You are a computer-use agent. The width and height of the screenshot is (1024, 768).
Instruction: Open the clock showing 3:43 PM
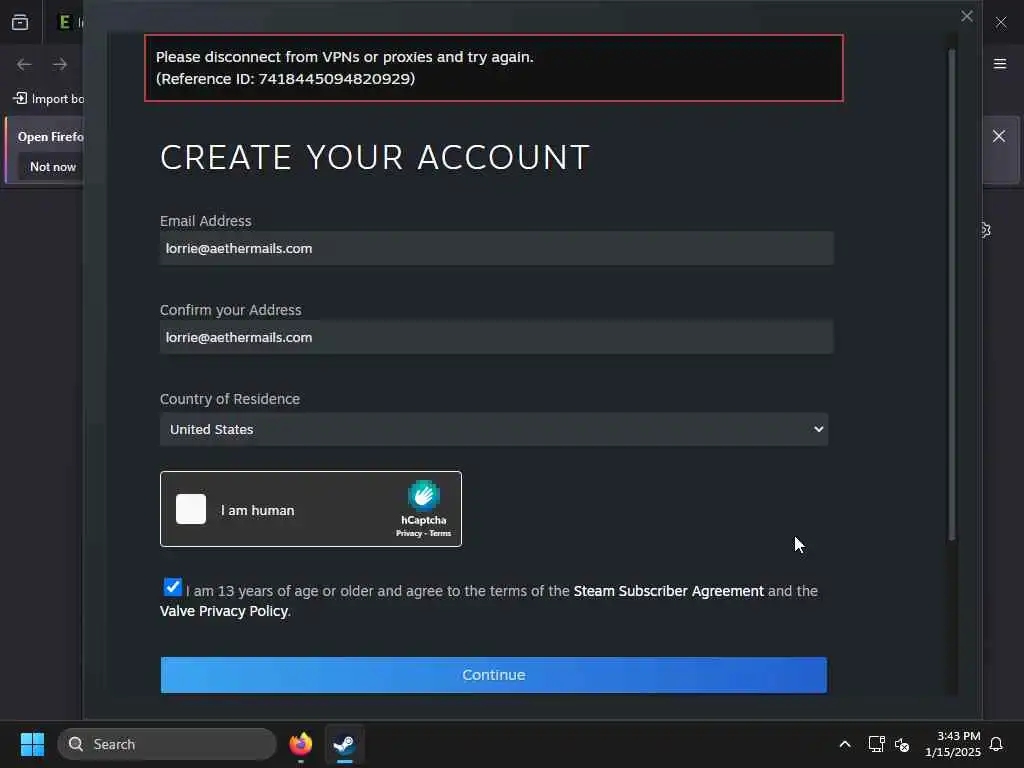tap(953, 744)
